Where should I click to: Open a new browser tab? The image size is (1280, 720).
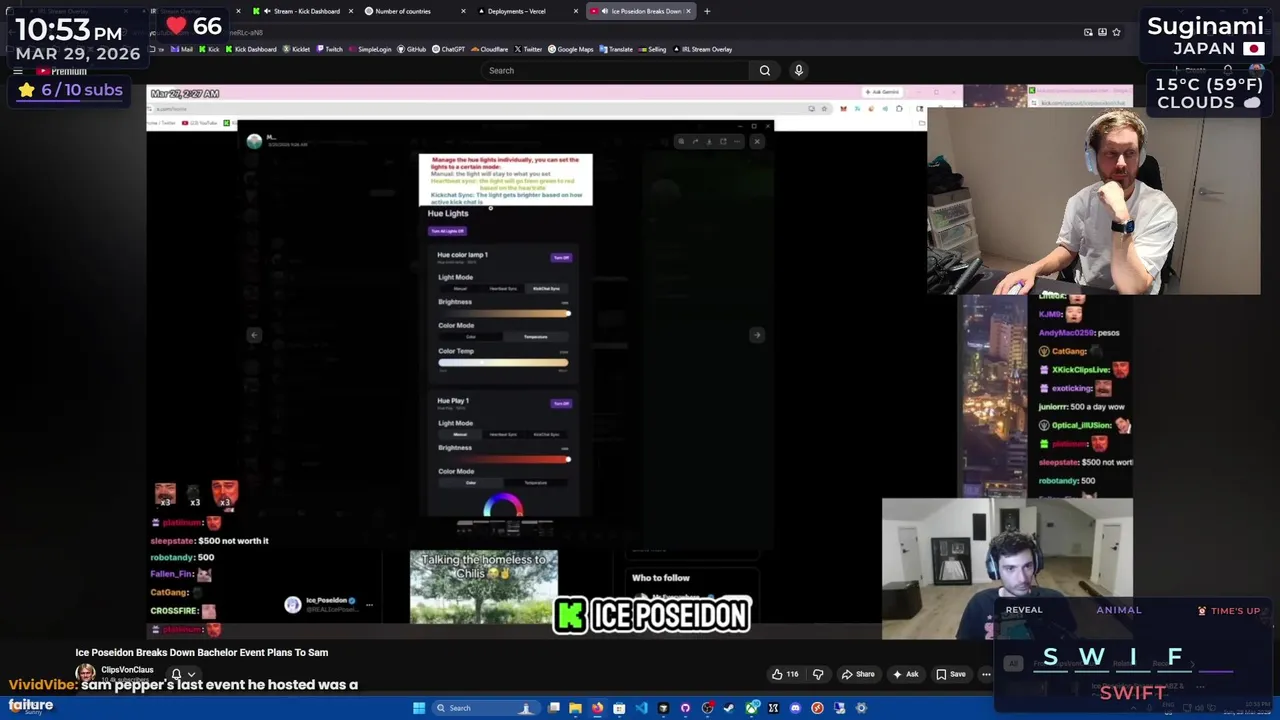click(x=707, y=11)
